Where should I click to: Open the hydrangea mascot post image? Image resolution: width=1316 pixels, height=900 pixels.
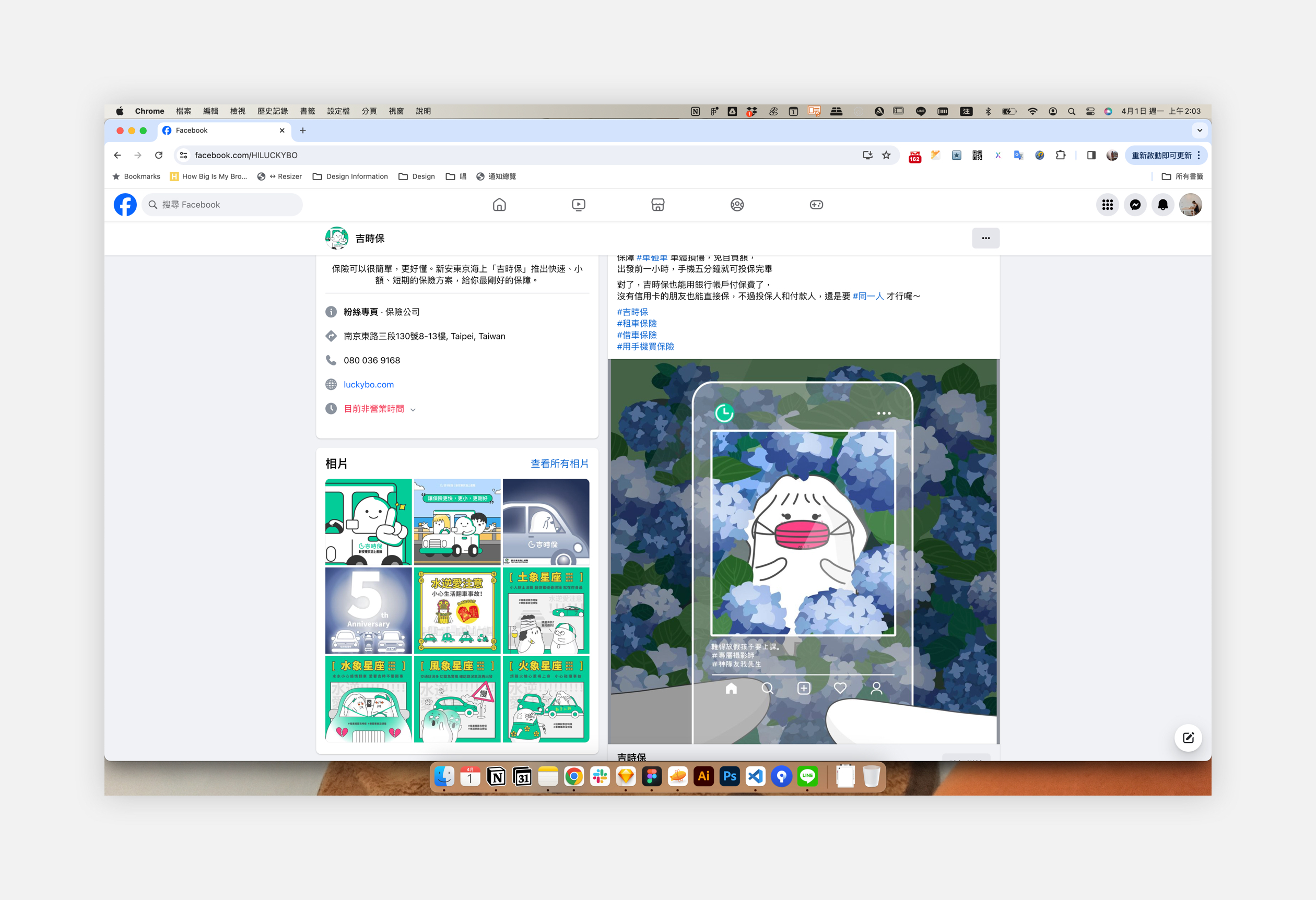(x=804, y=551)
